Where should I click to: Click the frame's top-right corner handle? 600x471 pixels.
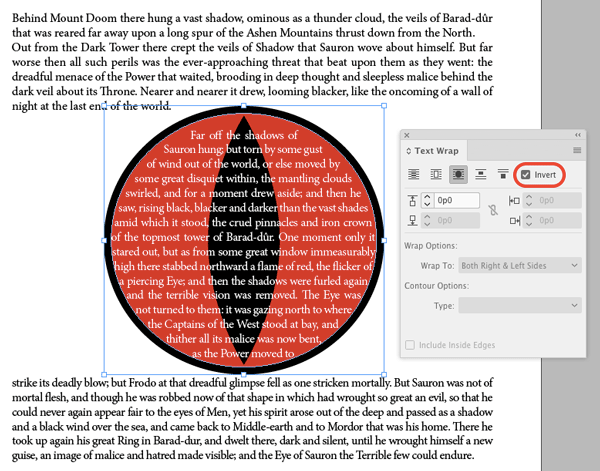[x=384, y=106]
